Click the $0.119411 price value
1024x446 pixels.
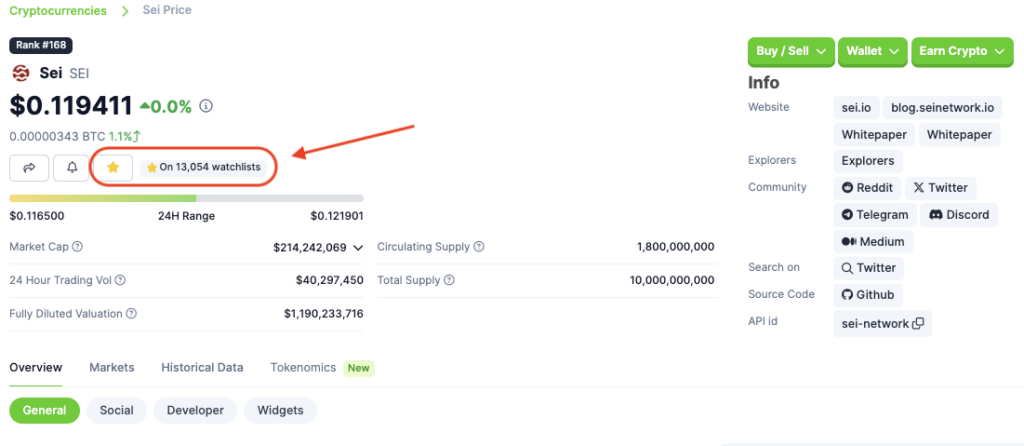[x=71, y=106]
